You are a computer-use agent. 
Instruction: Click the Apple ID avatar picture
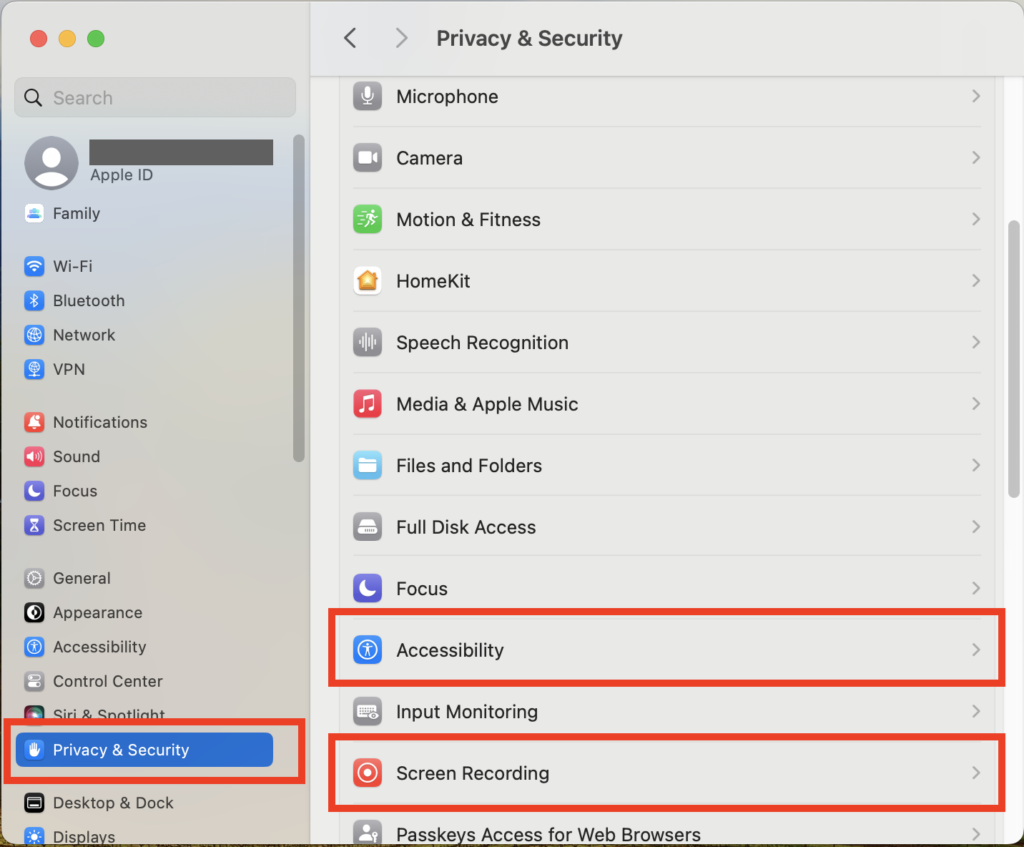click(52, 163)
